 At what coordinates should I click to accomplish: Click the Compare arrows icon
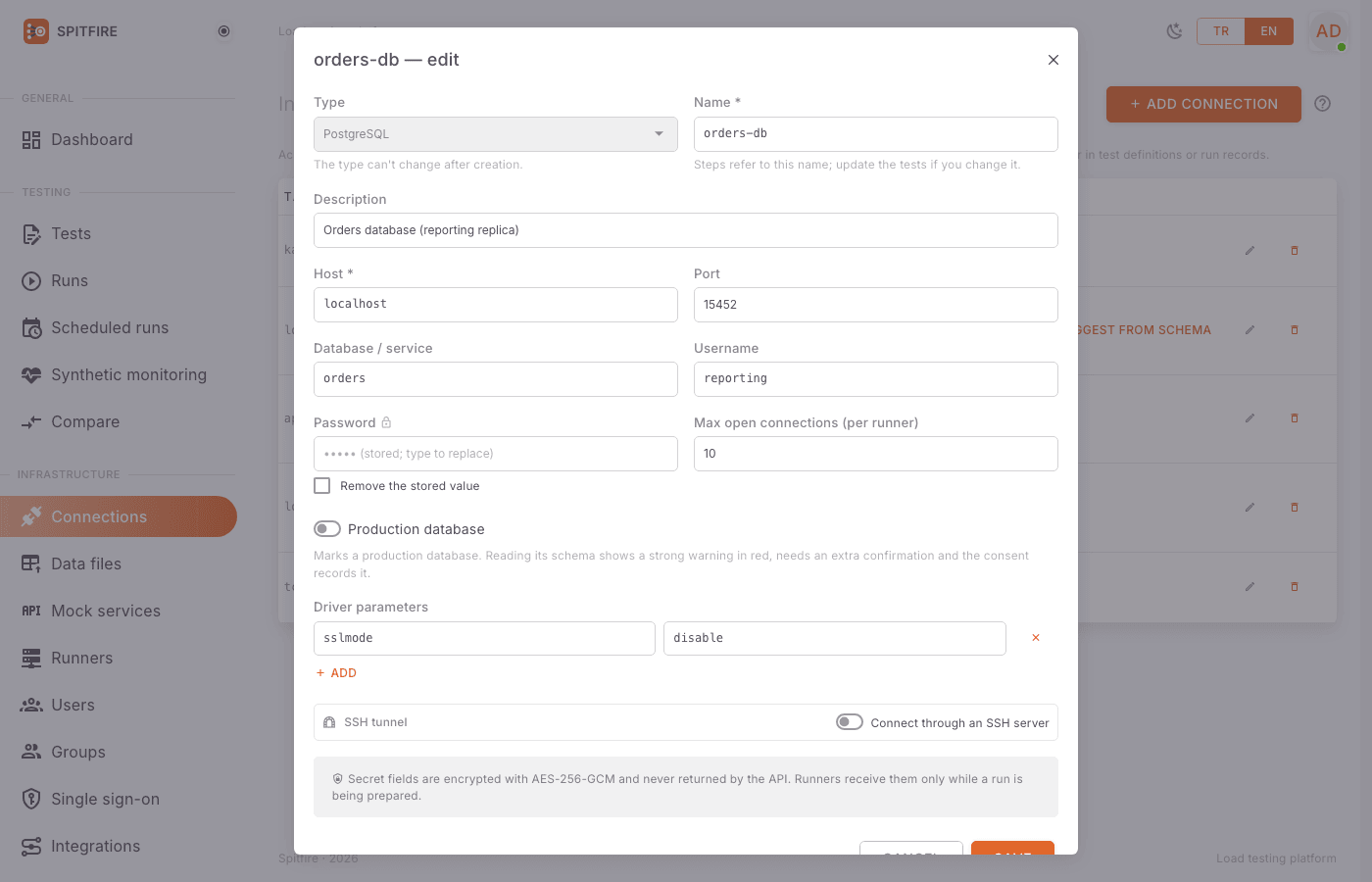31,422
